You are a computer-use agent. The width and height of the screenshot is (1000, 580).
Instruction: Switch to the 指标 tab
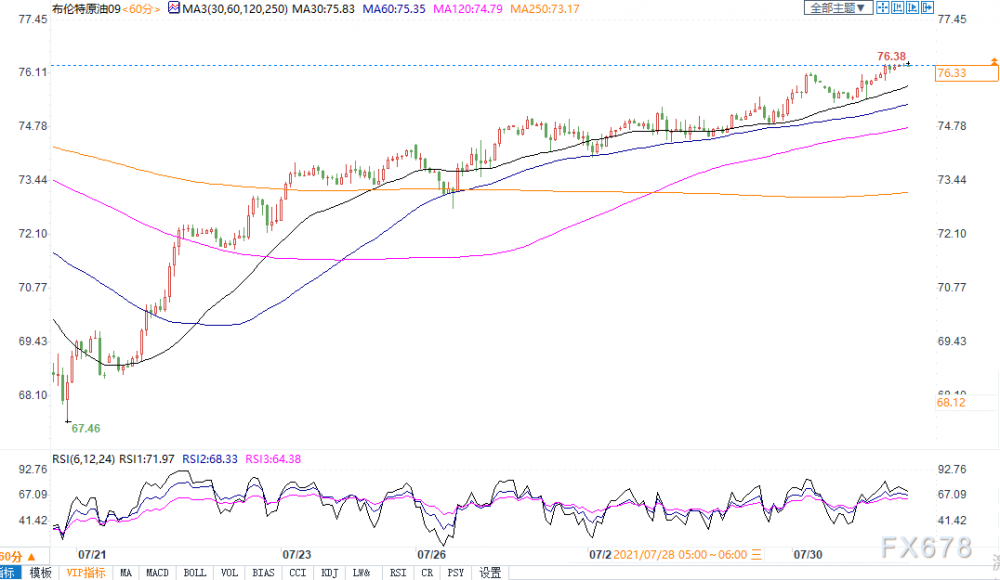10,572
